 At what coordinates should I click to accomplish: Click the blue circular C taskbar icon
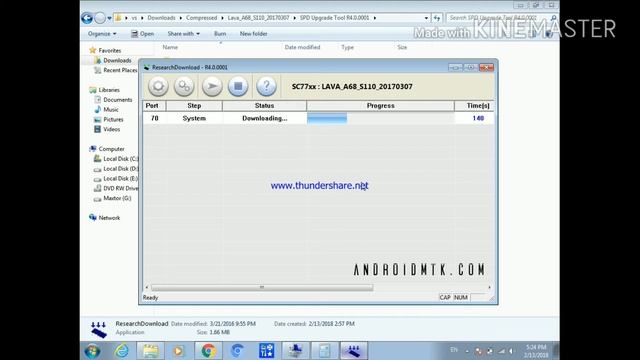click(x=237, y=351)
